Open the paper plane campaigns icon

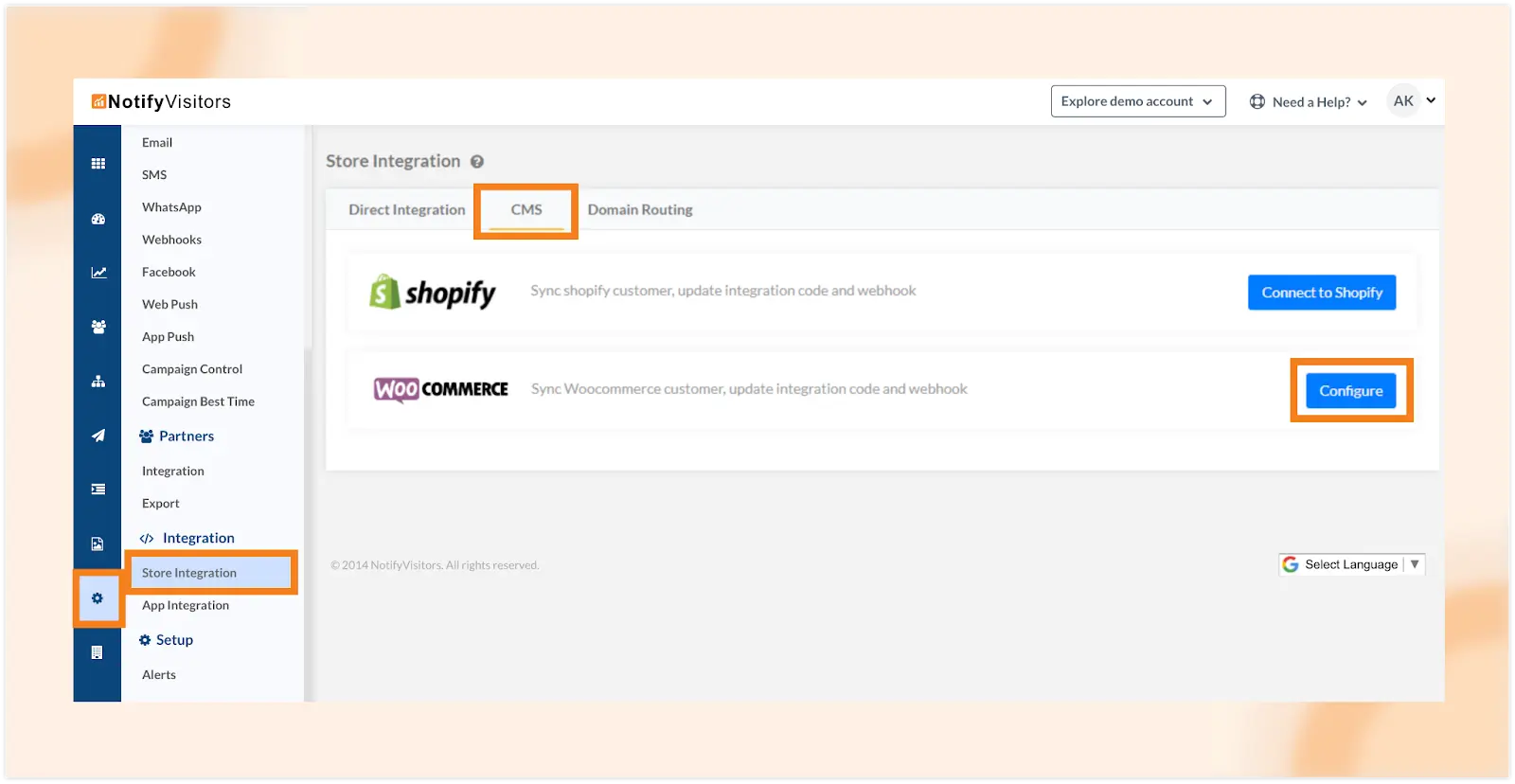point(98,436)
